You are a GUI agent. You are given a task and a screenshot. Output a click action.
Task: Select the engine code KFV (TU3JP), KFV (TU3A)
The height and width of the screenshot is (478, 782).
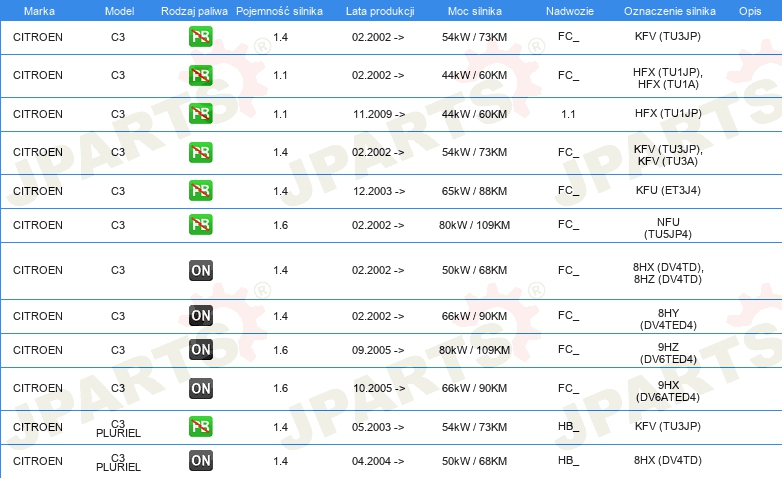click(x=668, y=155)
